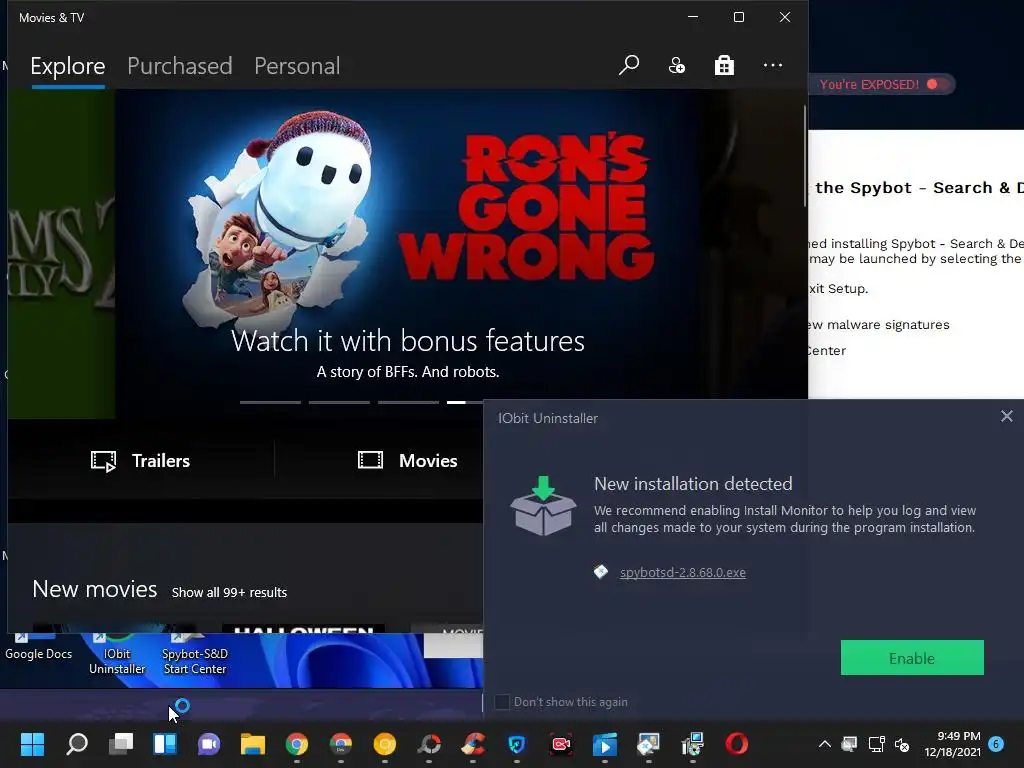Select the third carousel indicator bar
1024x768 pixels.
tap(408, 402)
